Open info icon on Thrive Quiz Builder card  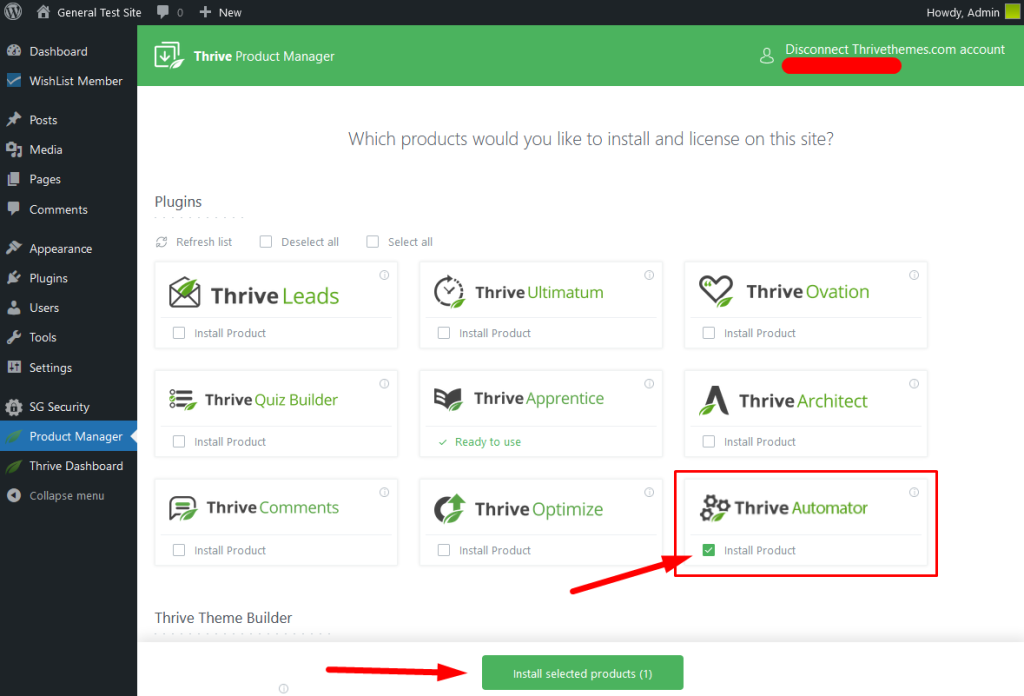(x=385, y=383)
